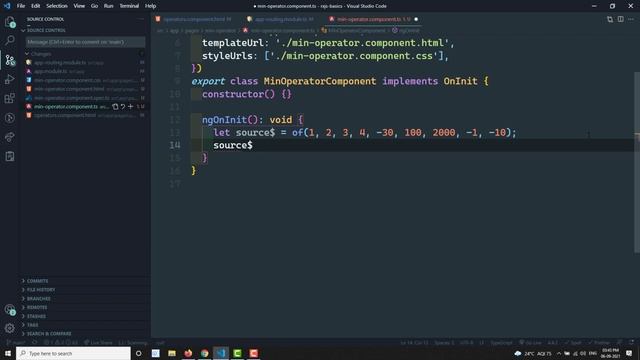Open Chrome from the taskbar
This screenshot has height=360, width=640.
tap(204, 353)
